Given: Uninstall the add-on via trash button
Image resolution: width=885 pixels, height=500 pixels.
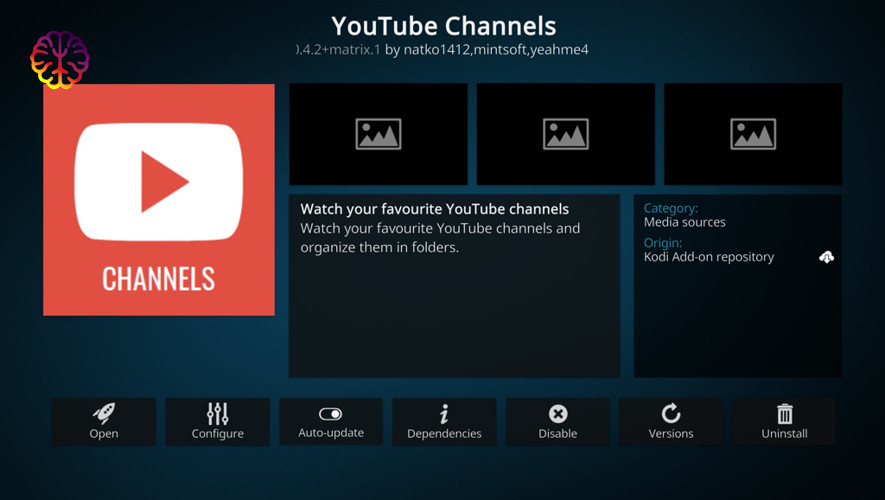Looking at the screenshot, I should point(785,422).
